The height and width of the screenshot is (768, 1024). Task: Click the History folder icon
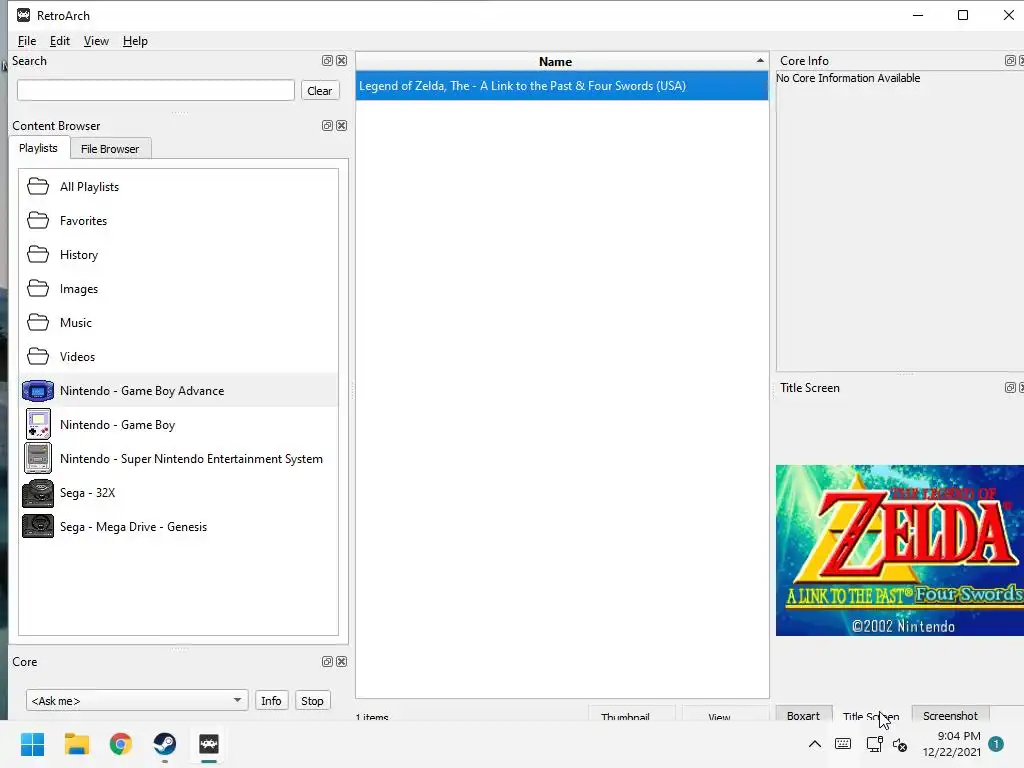(x=38, y=255)
